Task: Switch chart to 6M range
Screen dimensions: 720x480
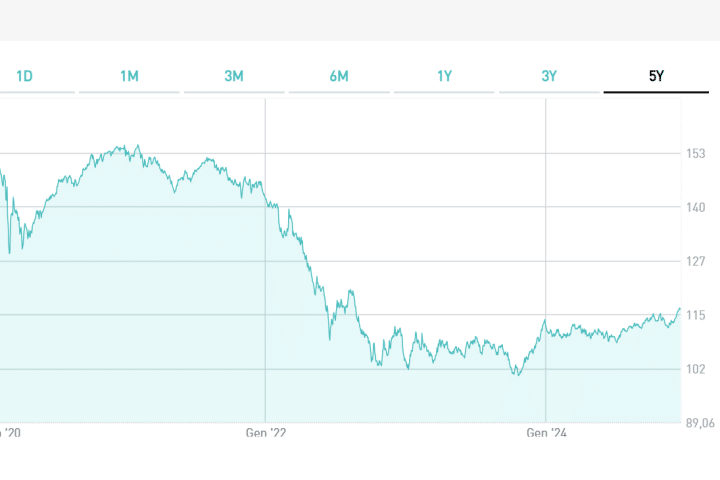Action: (x=339, y=76)
